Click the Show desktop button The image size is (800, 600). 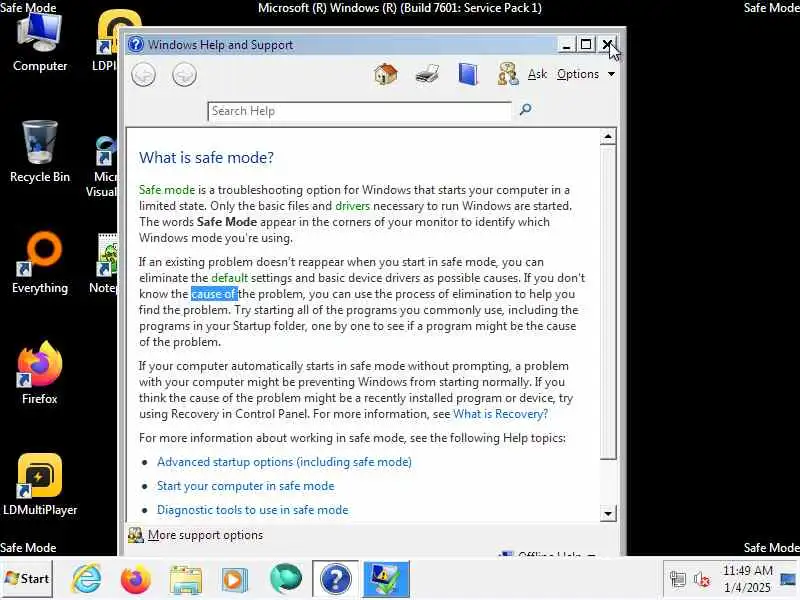pyautogui.click(x=788, y=579)
